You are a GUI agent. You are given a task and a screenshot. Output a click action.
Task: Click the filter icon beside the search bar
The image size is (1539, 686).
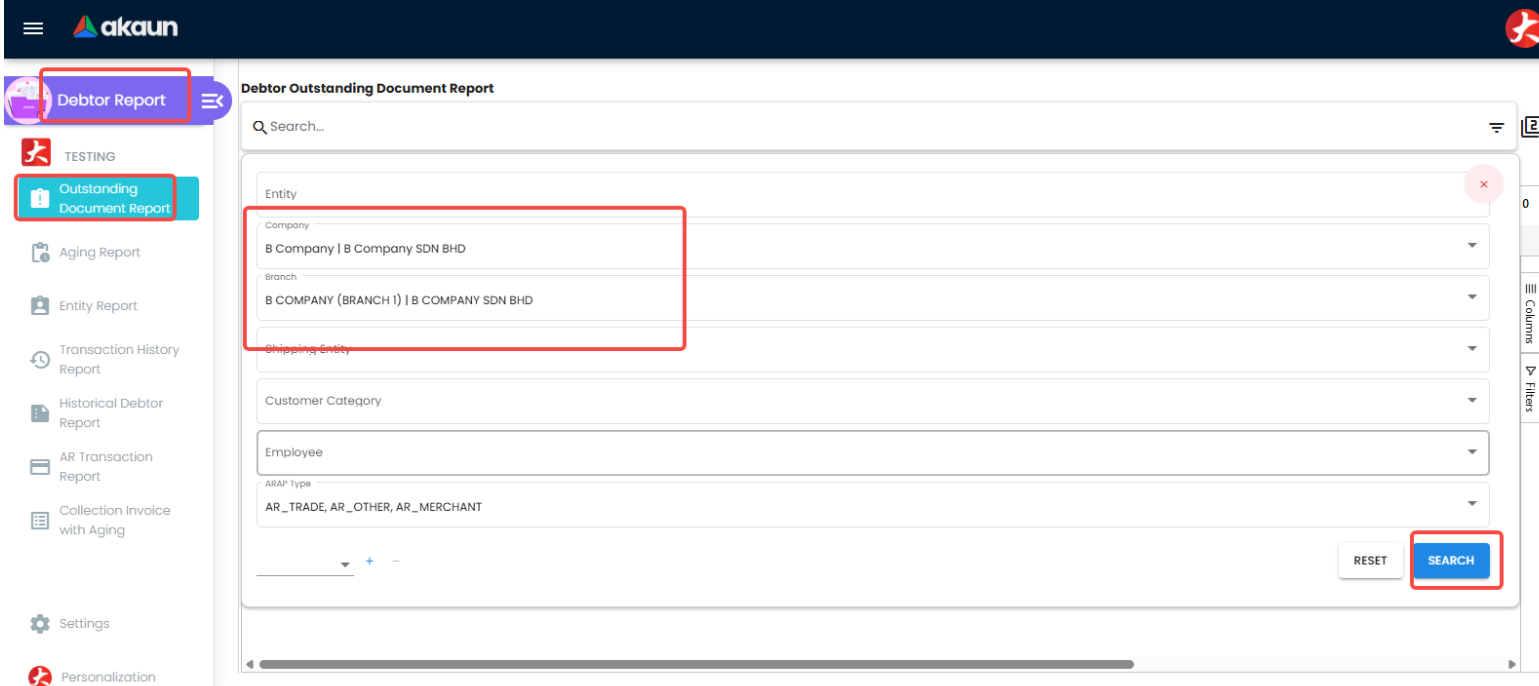[x=1496, y=127]
